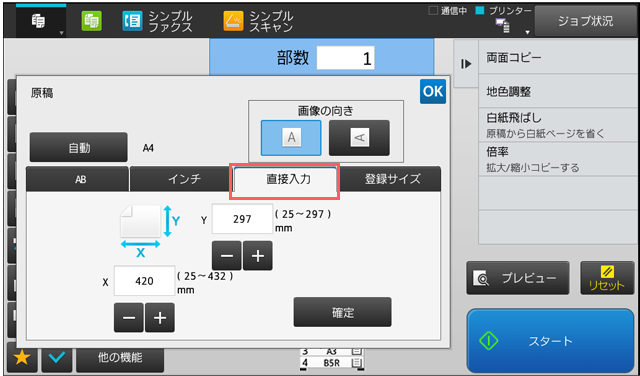Screen dimensions: 640x376
Task: Confirm original dialog with OK button
Action: pos(433,91)
